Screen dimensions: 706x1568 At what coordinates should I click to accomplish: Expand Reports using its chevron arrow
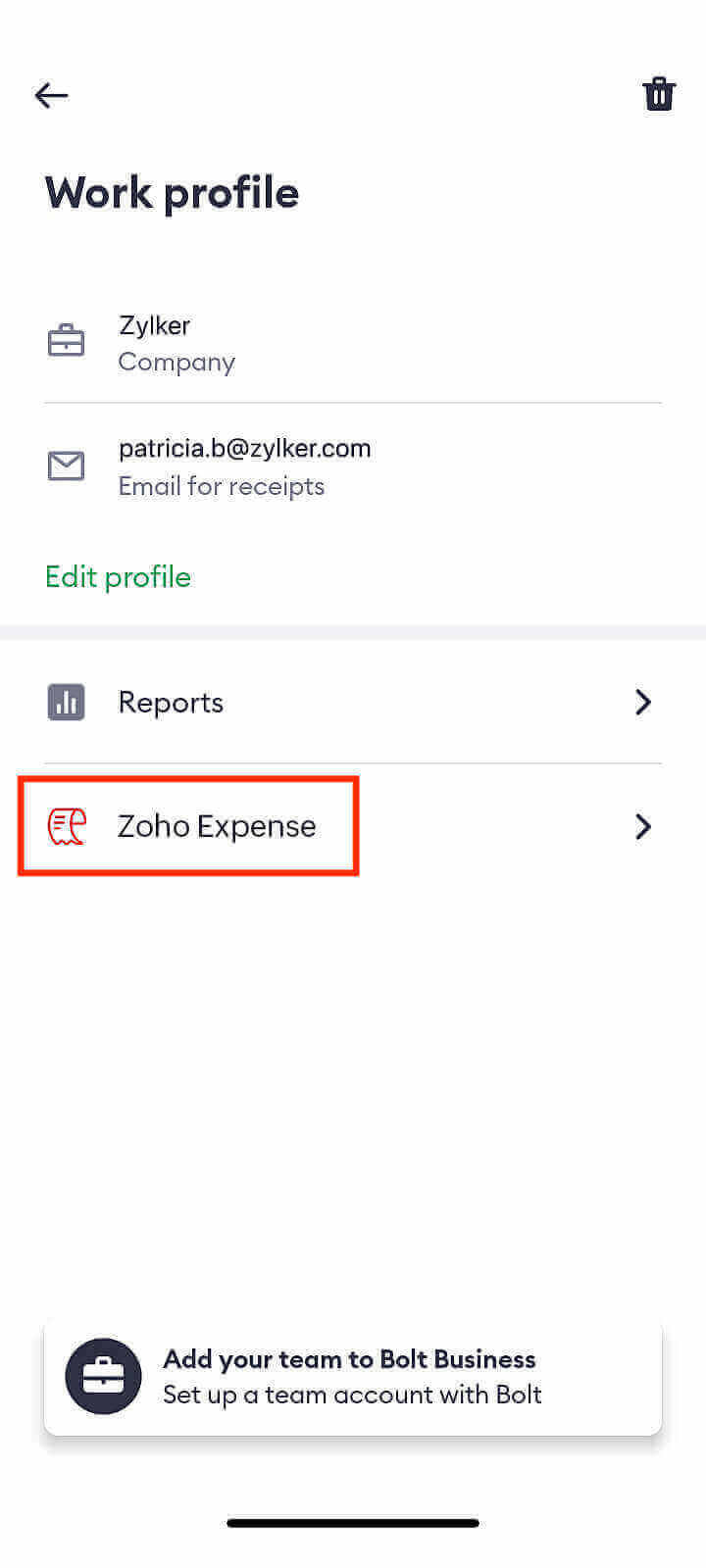(x=642, y=703)
